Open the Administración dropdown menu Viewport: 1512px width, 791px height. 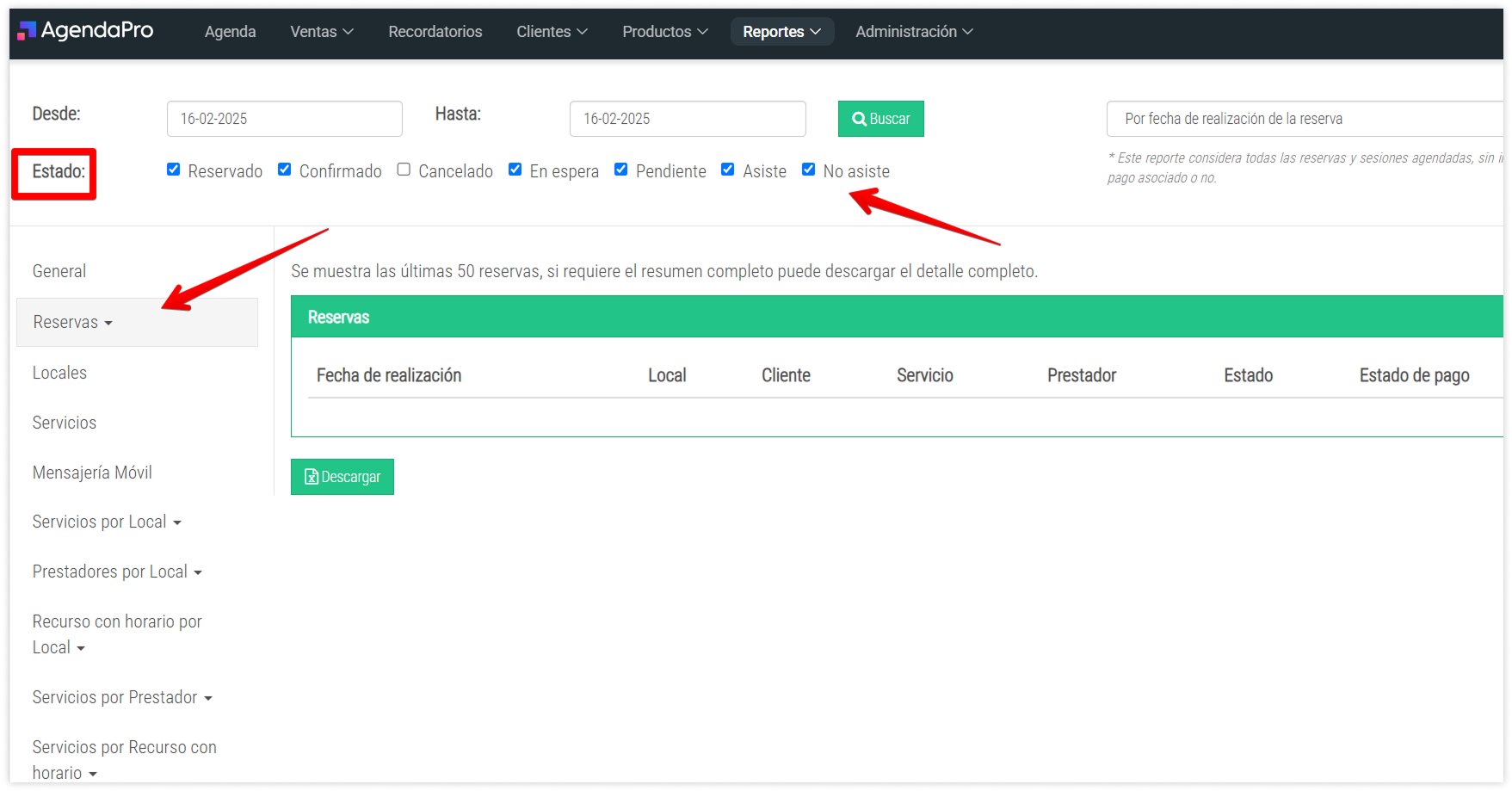914,32
